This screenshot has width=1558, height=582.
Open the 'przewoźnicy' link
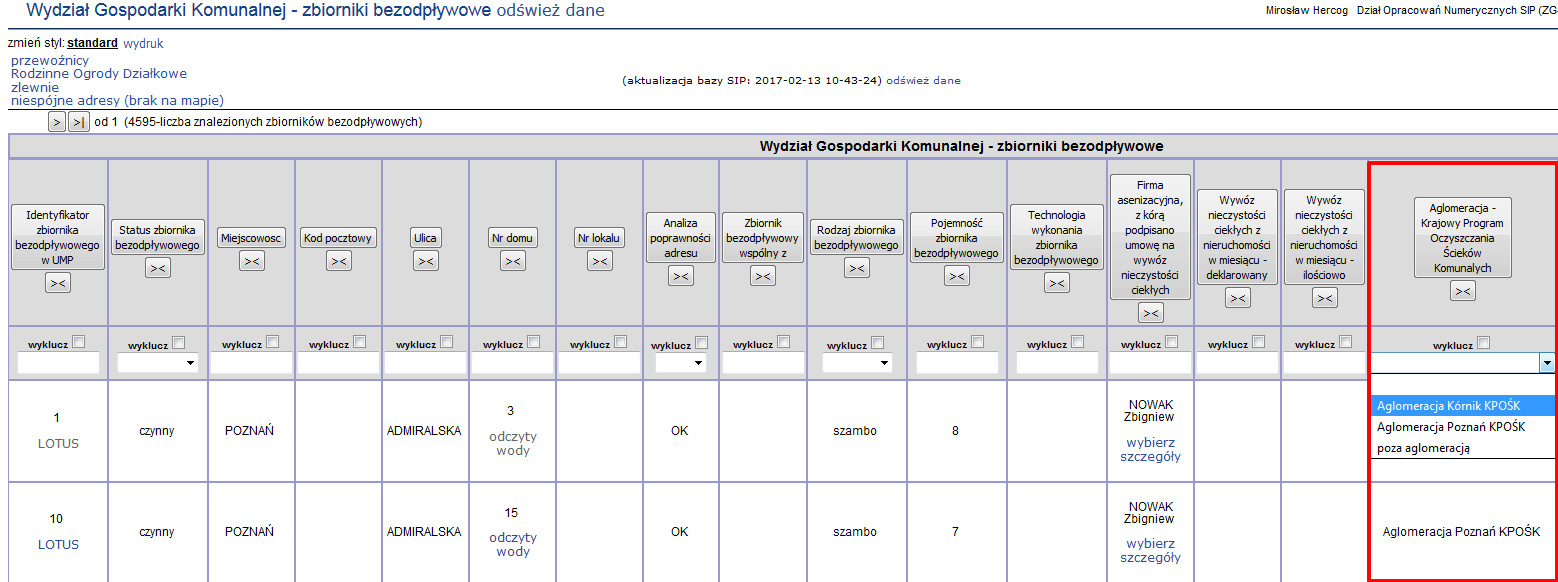tap(50, 60)
